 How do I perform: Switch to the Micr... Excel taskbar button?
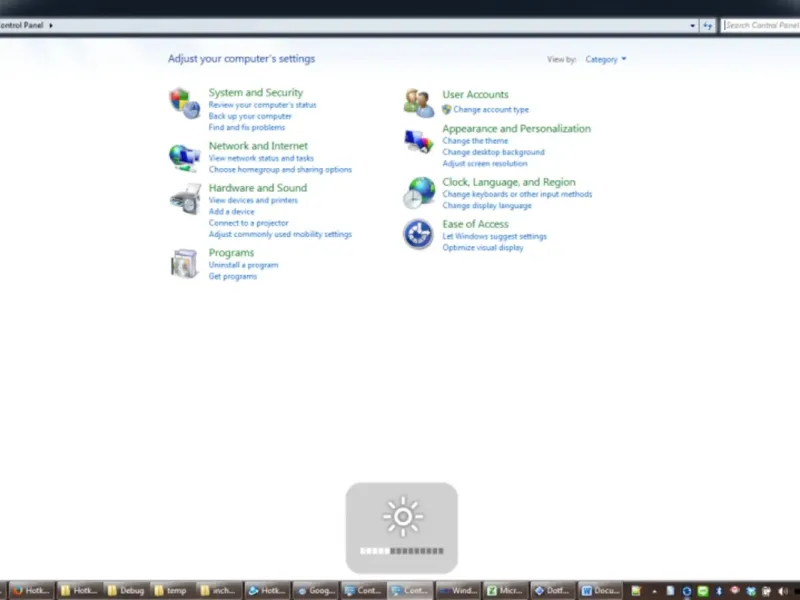(x=505, y=590)
